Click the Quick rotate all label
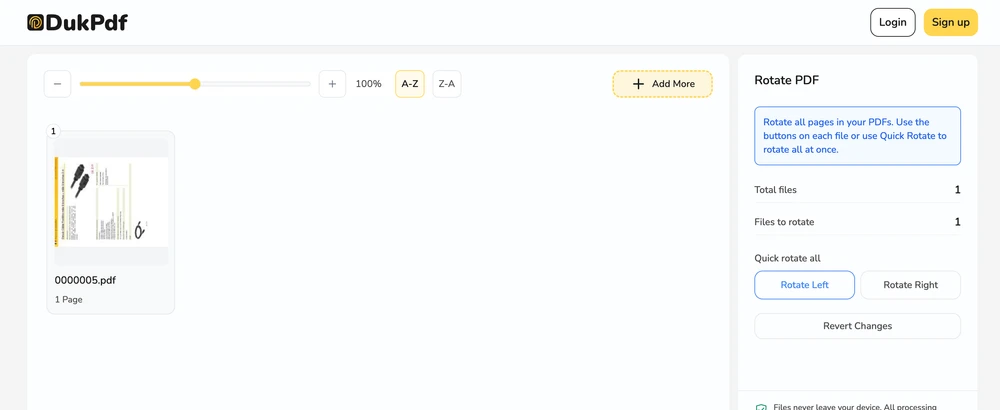Screen dimensions: 1000x410 click(787, 258)
